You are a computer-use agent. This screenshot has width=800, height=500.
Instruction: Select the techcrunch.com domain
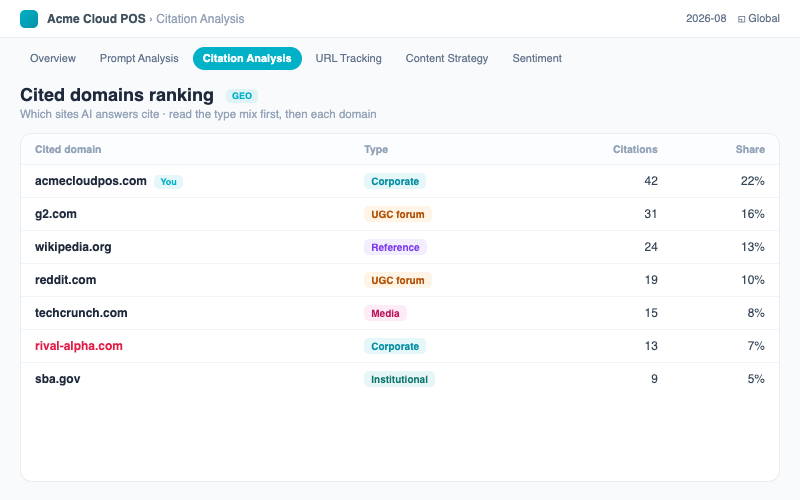coord(81,313)
